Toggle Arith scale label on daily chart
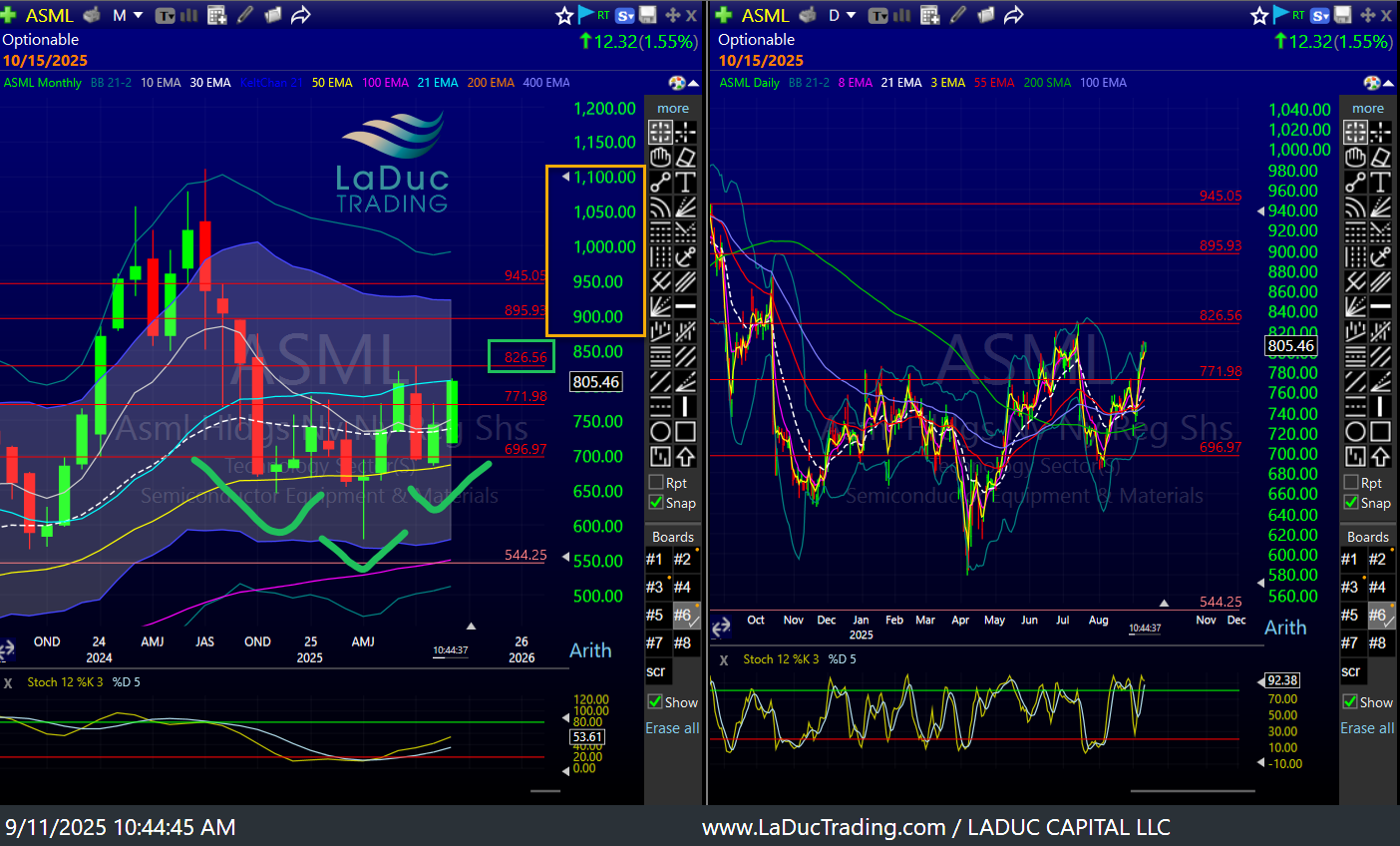Image resolution: width=1400 pixels, height=846 pixels. pos(1285,628)
